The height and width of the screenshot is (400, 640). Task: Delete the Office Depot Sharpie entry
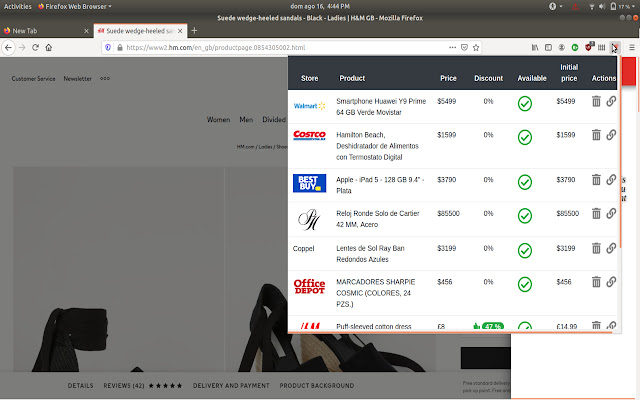[x=596, y=282]
